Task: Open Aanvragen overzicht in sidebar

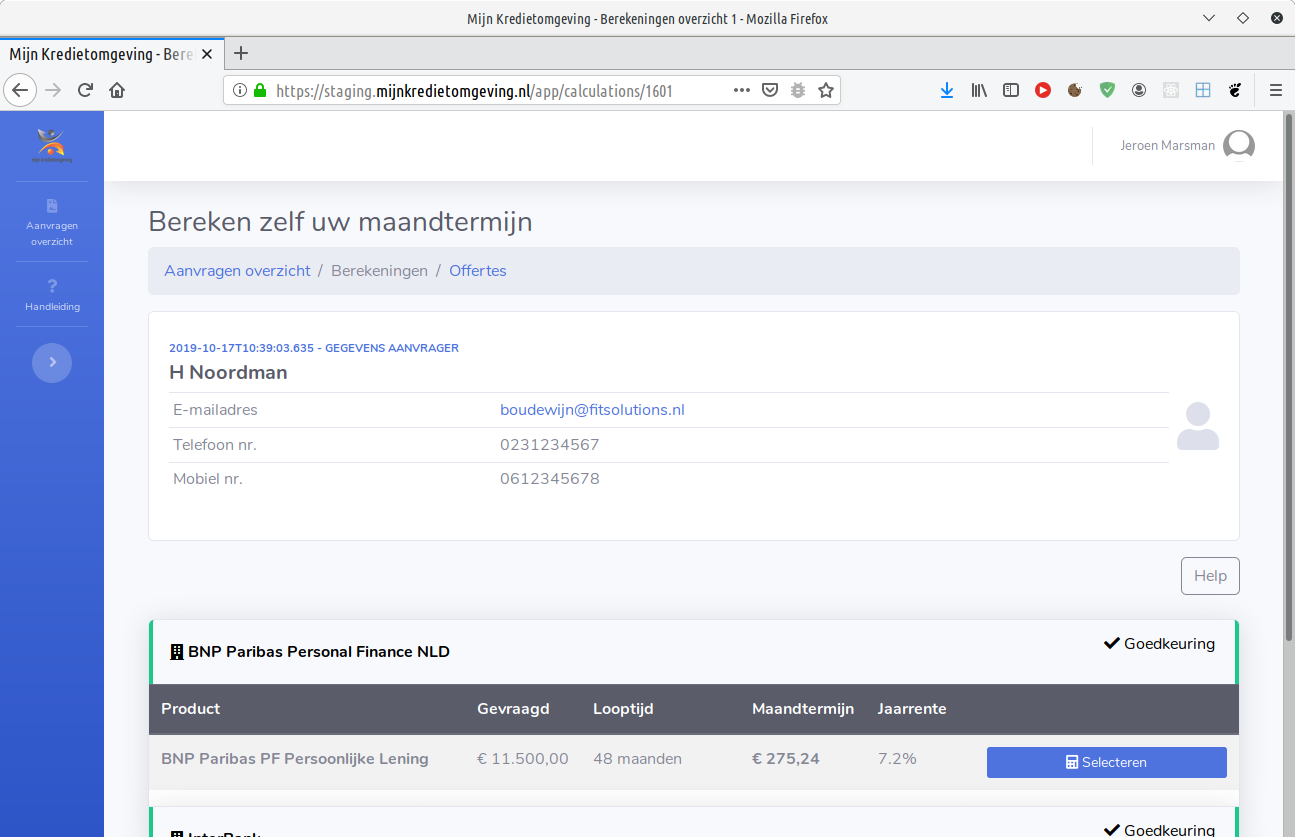Action: coord(52,223)
